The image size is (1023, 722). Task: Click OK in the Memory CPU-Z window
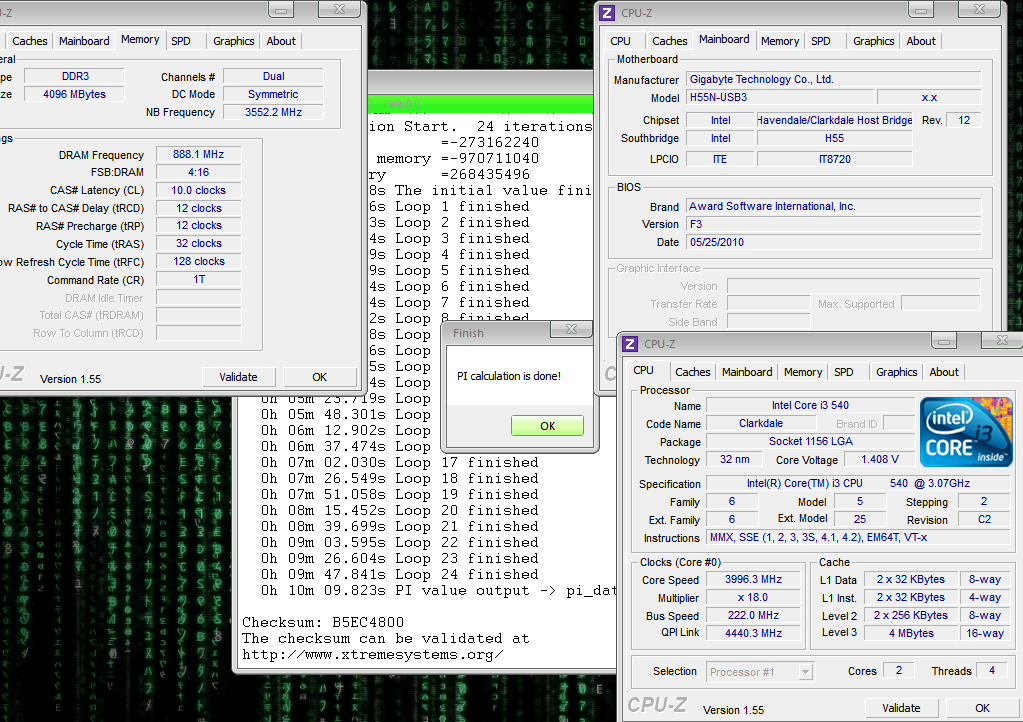tap(320, 377)
